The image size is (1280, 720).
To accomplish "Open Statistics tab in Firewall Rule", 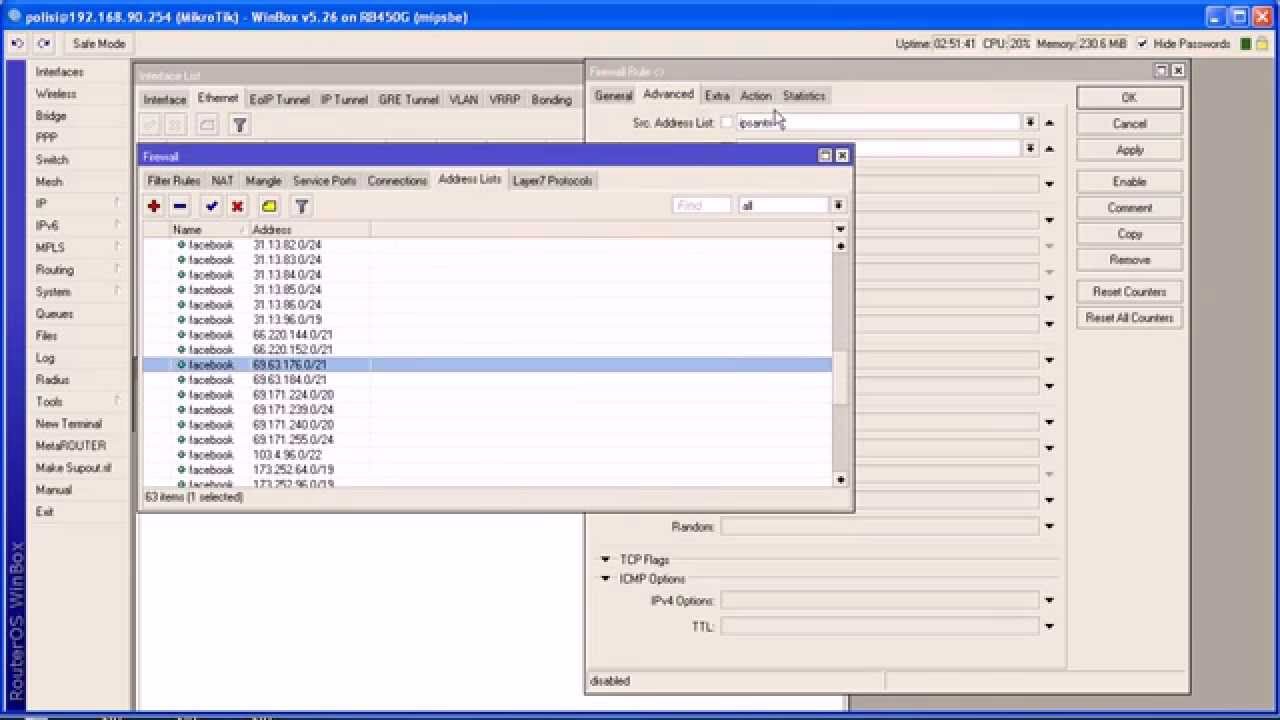I will coord(804,96).
